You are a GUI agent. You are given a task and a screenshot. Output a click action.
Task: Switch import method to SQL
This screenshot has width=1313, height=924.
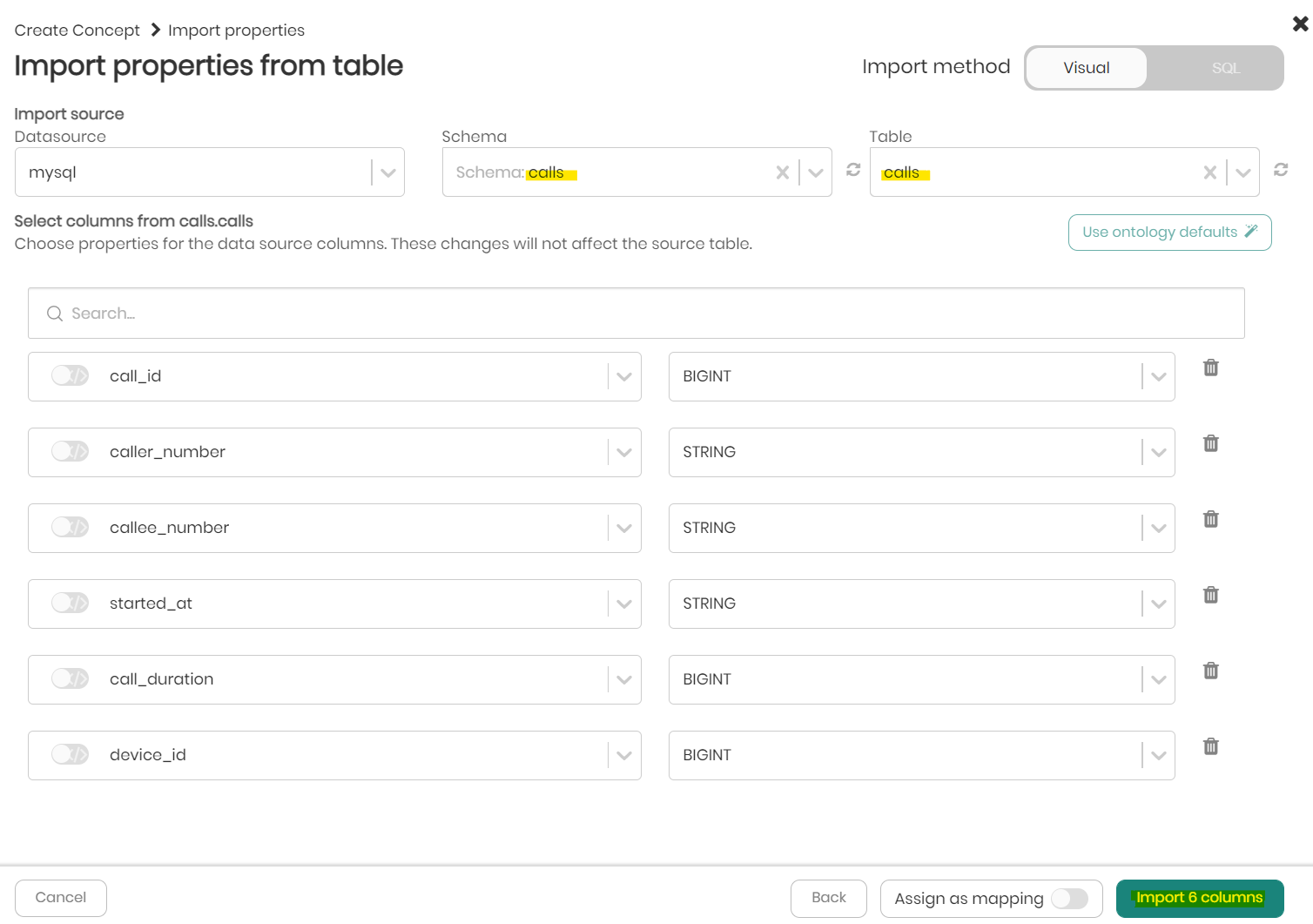click(x=1224, y=68)
